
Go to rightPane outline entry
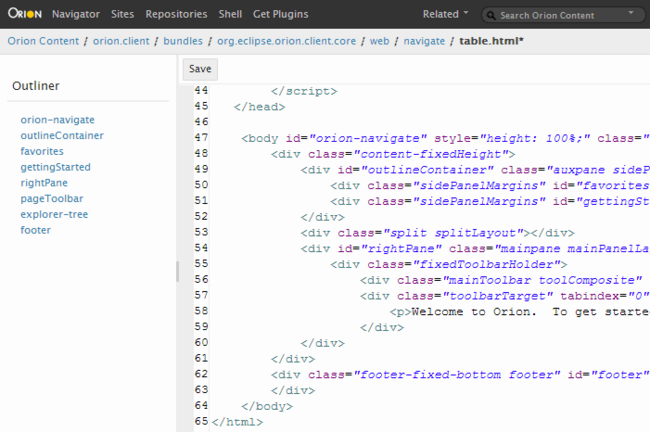pos(44,183)
